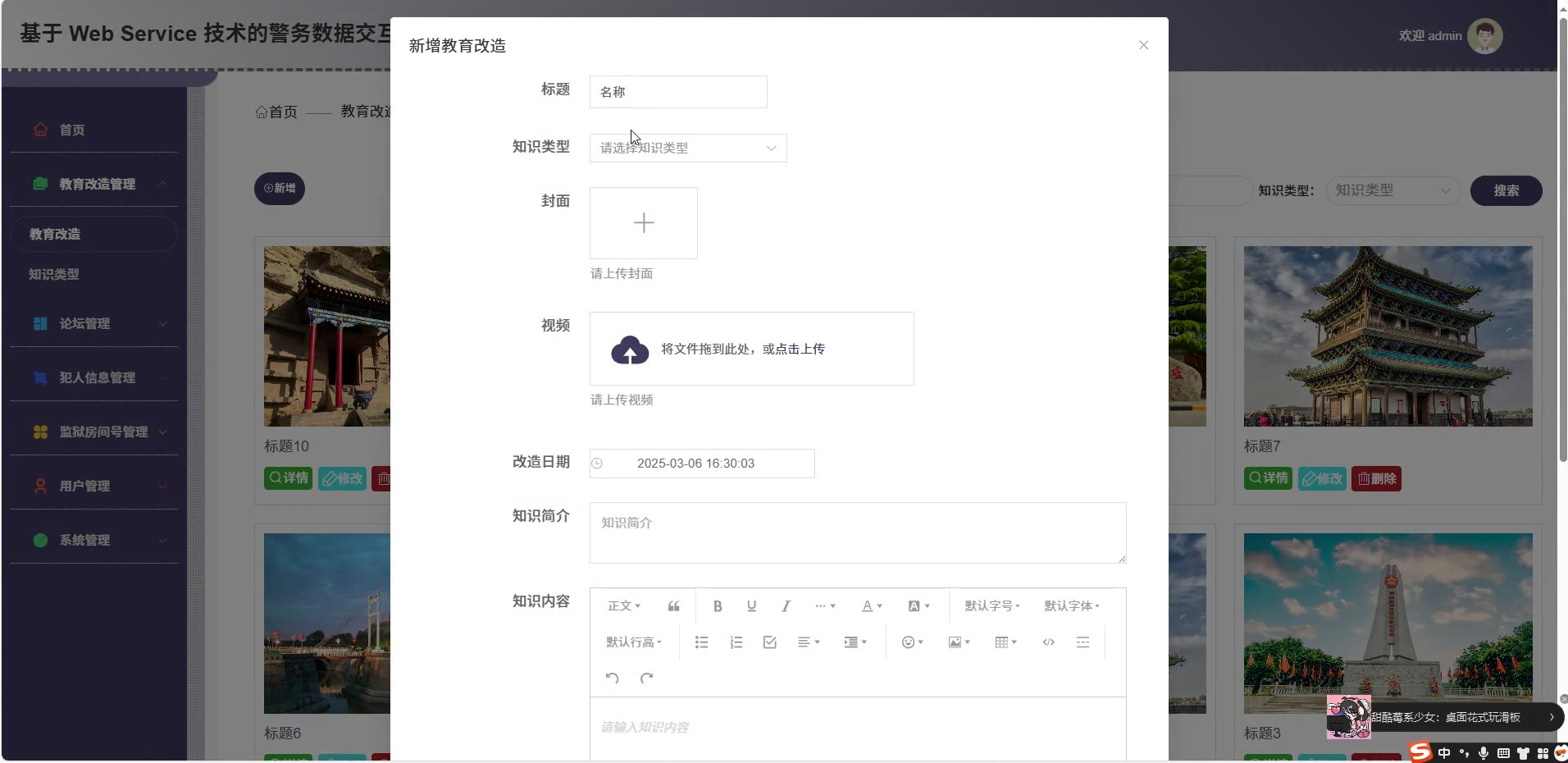The image size is (1568, 763).
Task: Collapse the 教育改造管理 sidebar menu
Action: pyautogui.click(x=93, y=184)
